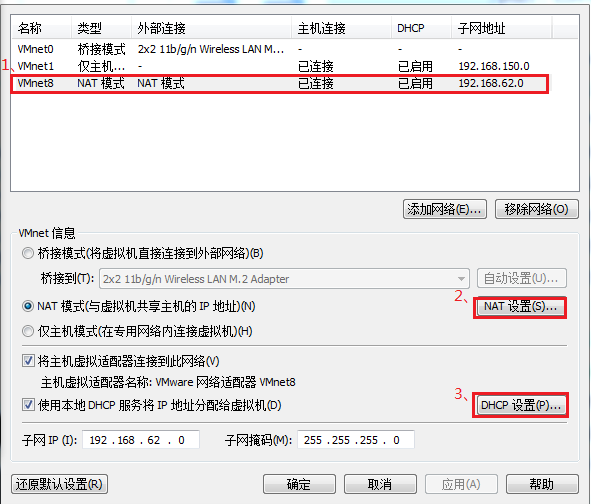The width and height of the screenshot is (591, 504).
Task: Open the bridged-to adapter dropdown
Action: pyautogui.click(x=284, y=279)
